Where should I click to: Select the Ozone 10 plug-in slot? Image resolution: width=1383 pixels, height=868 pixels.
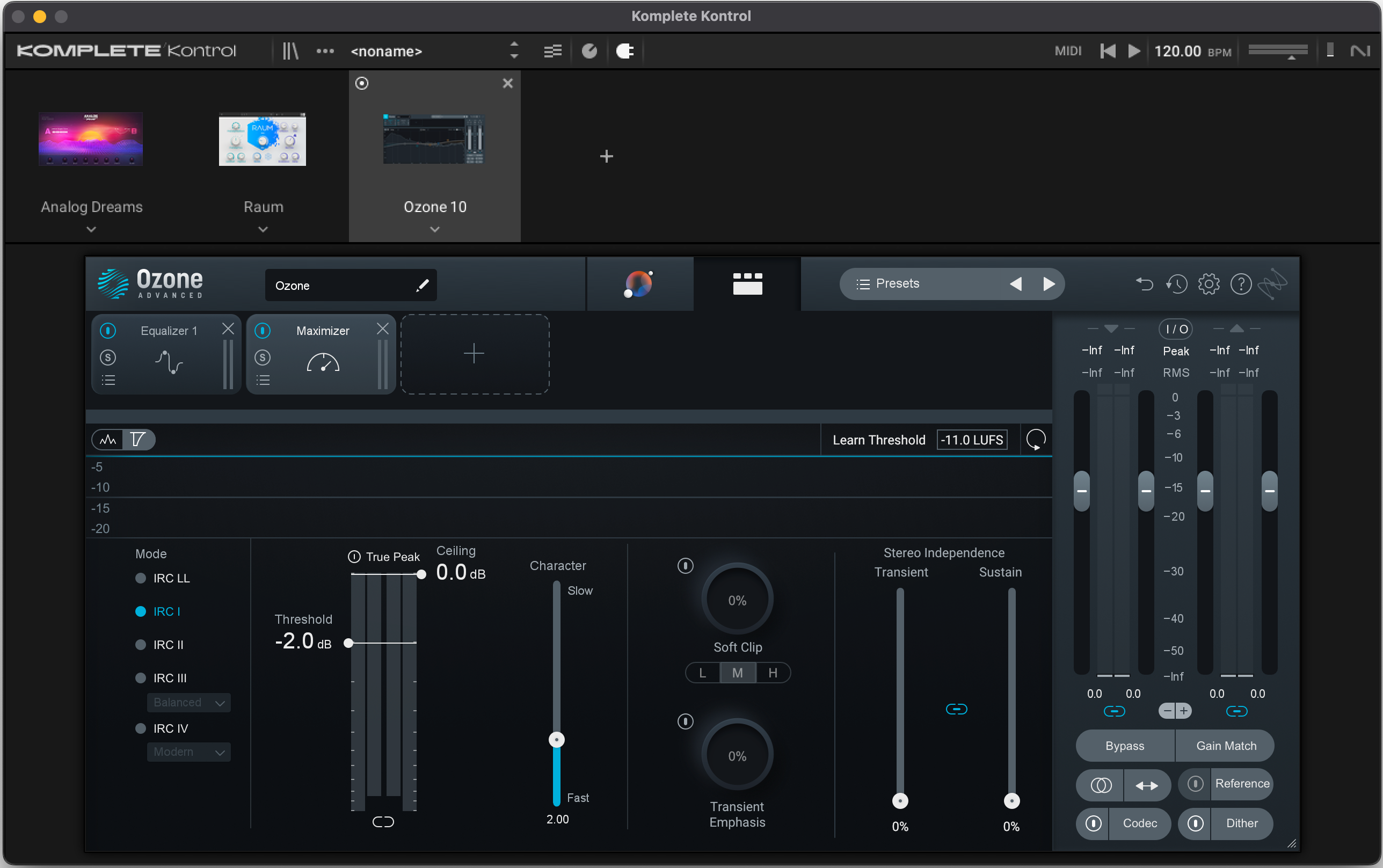434,156
